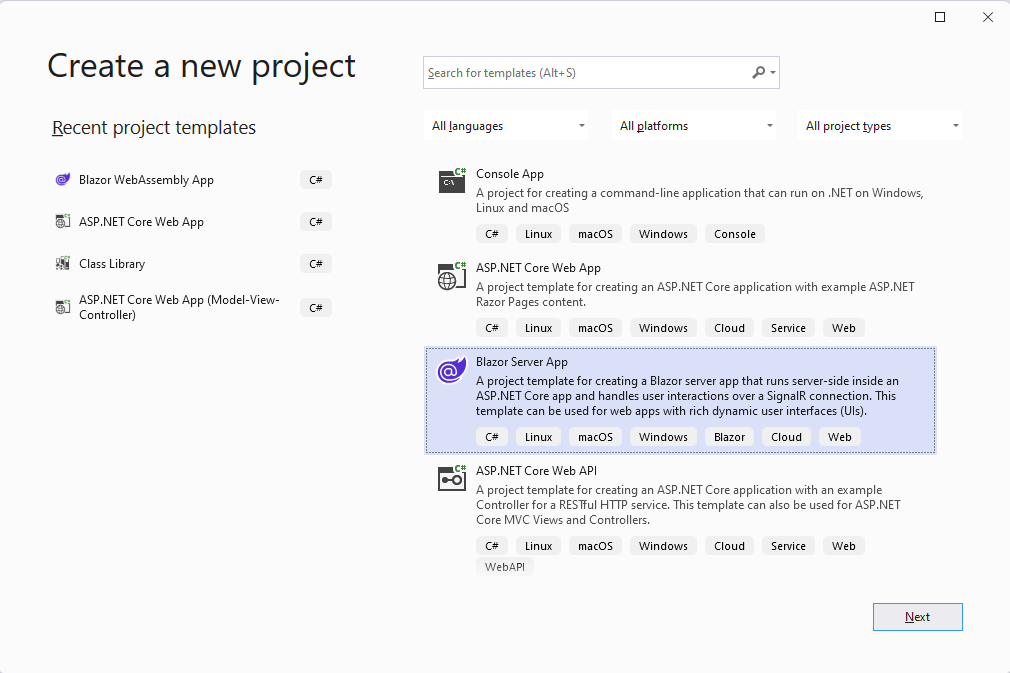1010x673 pixels.
Task: Click the Service tag under ASP.NET Core Web App
Action: pos(788,328)
